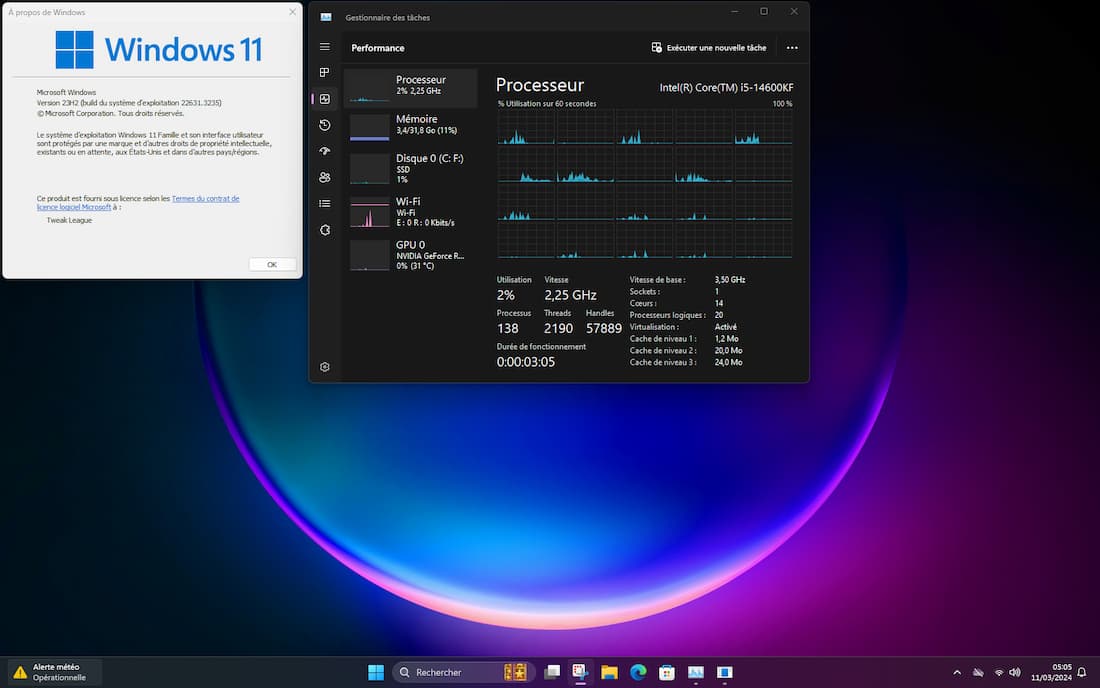Switch to Task Manager taskbar icon
This screenshot has width=1100, height=688.
tap(695, 673)
